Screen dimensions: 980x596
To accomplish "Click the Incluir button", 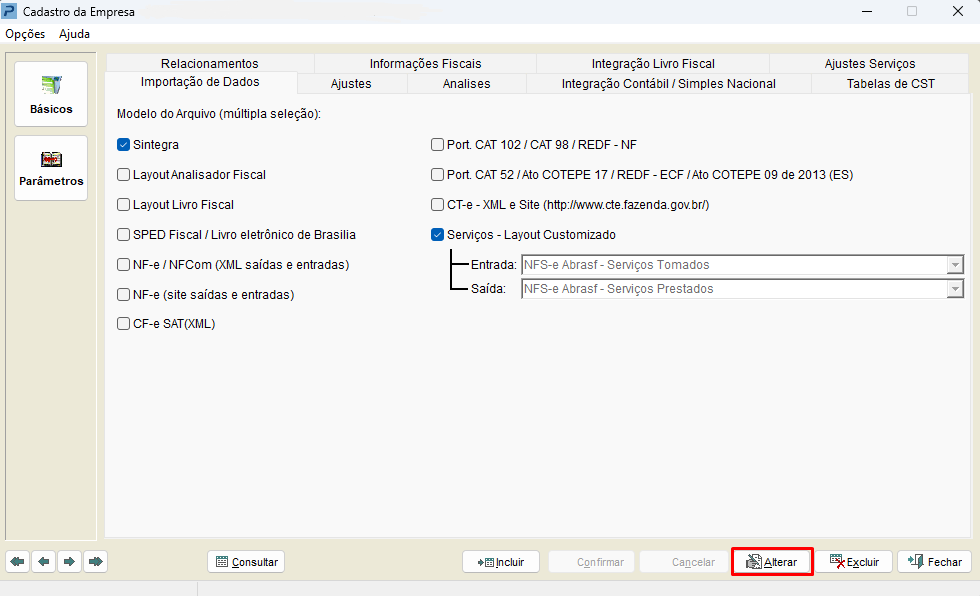I will [501, 562].
